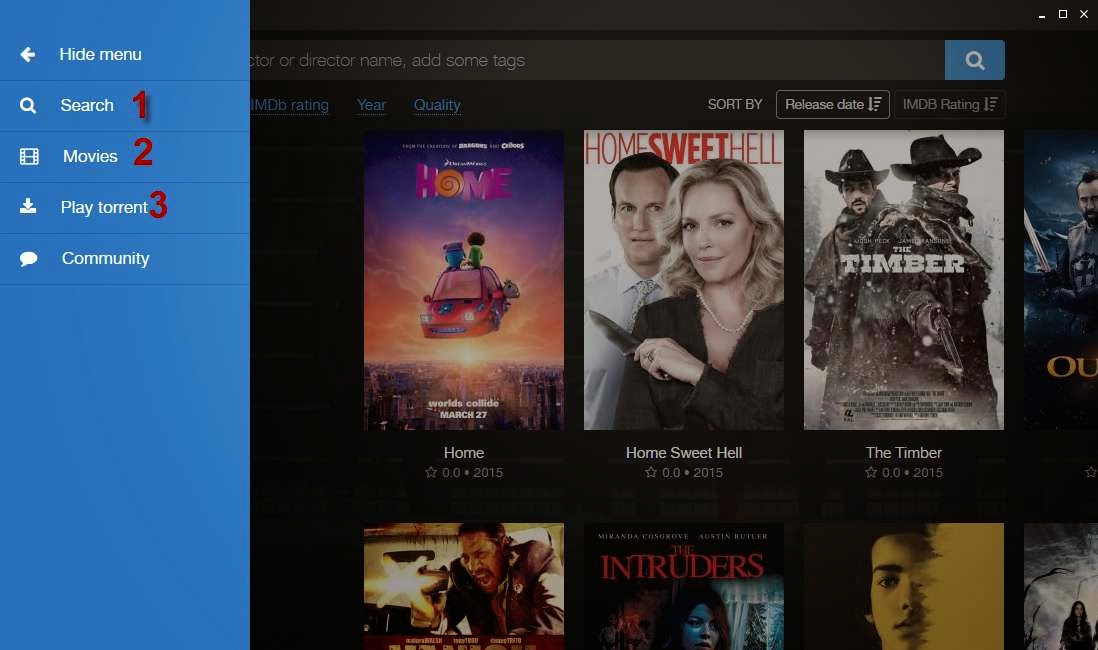Focus the movie search input field
The height and width of the screenshot is (650, 1098).
tap(597, 60)
